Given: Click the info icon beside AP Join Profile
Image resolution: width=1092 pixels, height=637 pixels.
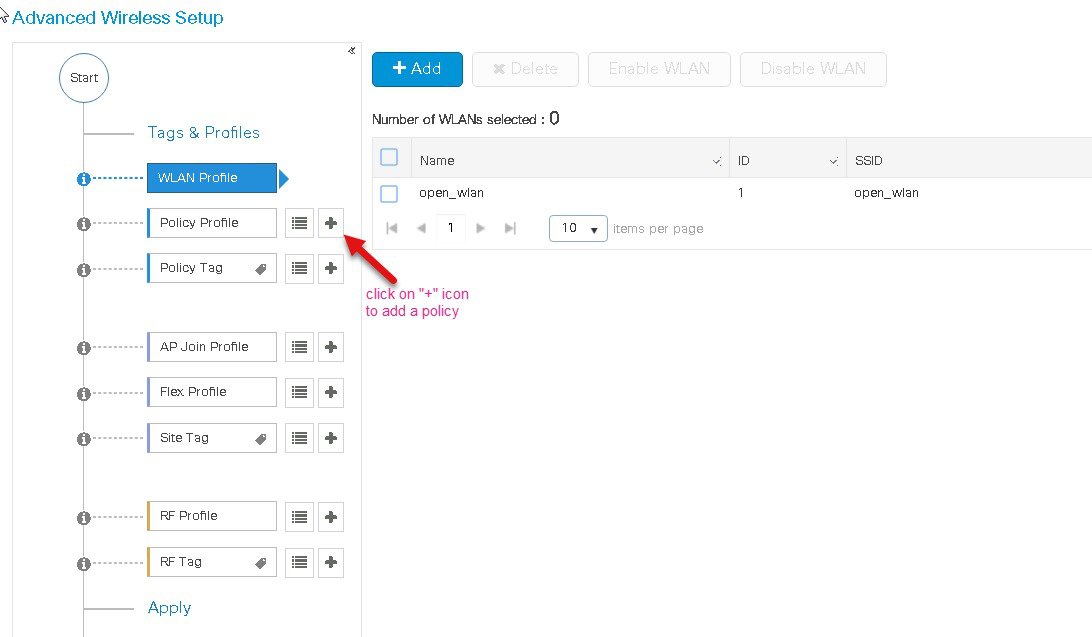Looking at the screenshot, I should point(84,347).
